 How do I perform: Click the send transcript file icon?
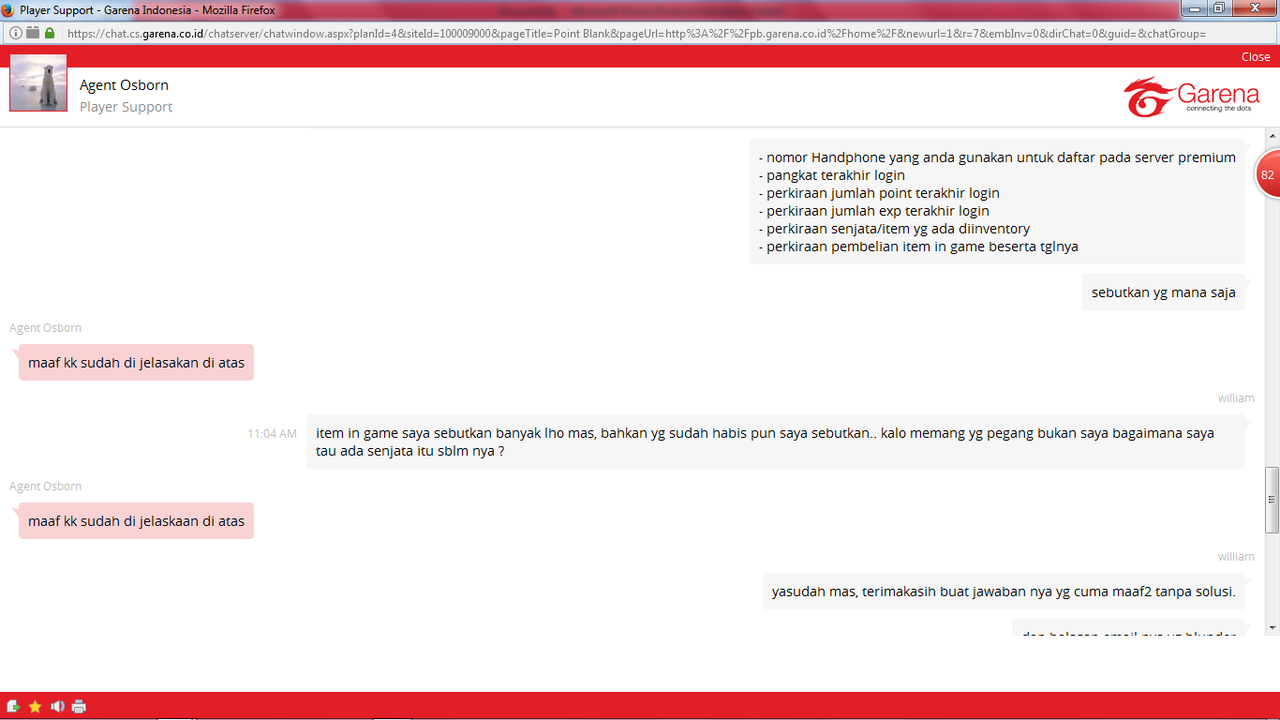click(13, 706)
